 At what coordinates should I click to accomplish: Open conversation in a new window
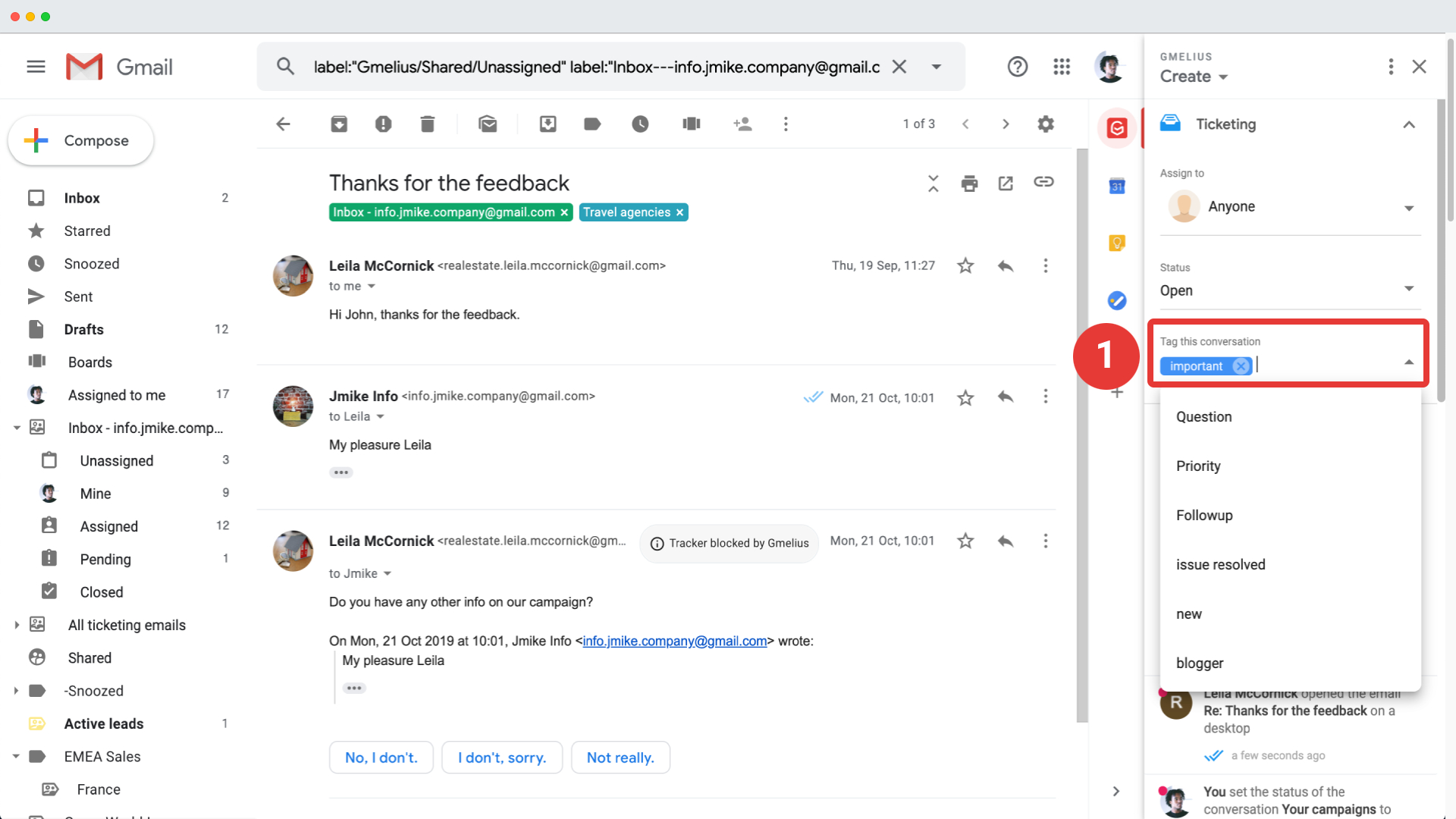(1006, 183)
